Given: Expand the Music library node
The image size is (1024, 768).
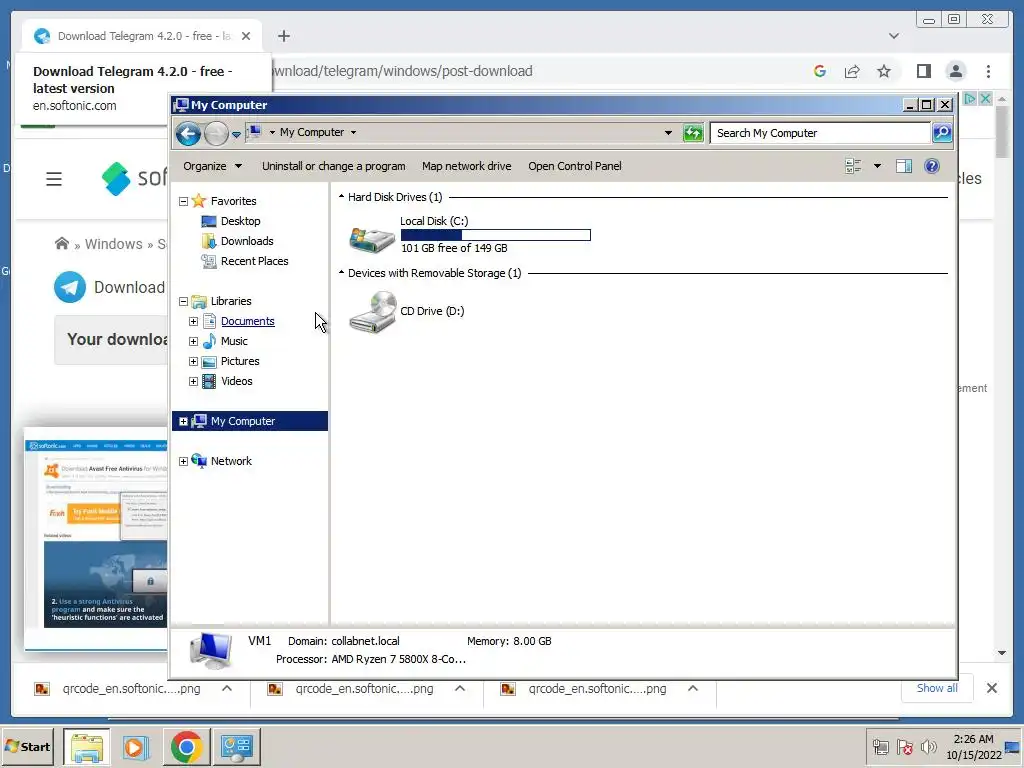Looking at the screenshot, I should 193,342.
